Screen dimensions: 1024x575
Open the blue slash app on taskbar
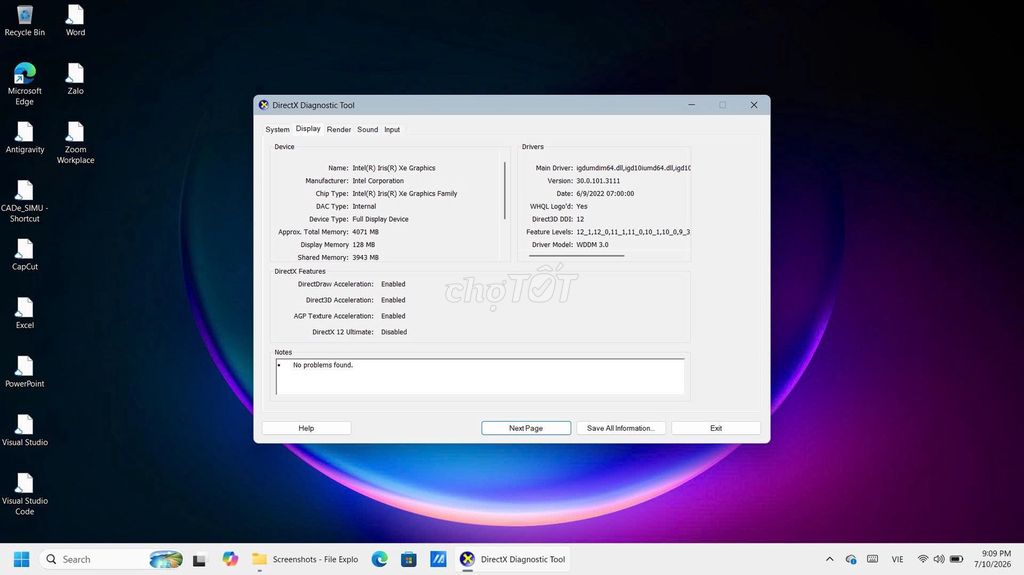click(438, 559)
